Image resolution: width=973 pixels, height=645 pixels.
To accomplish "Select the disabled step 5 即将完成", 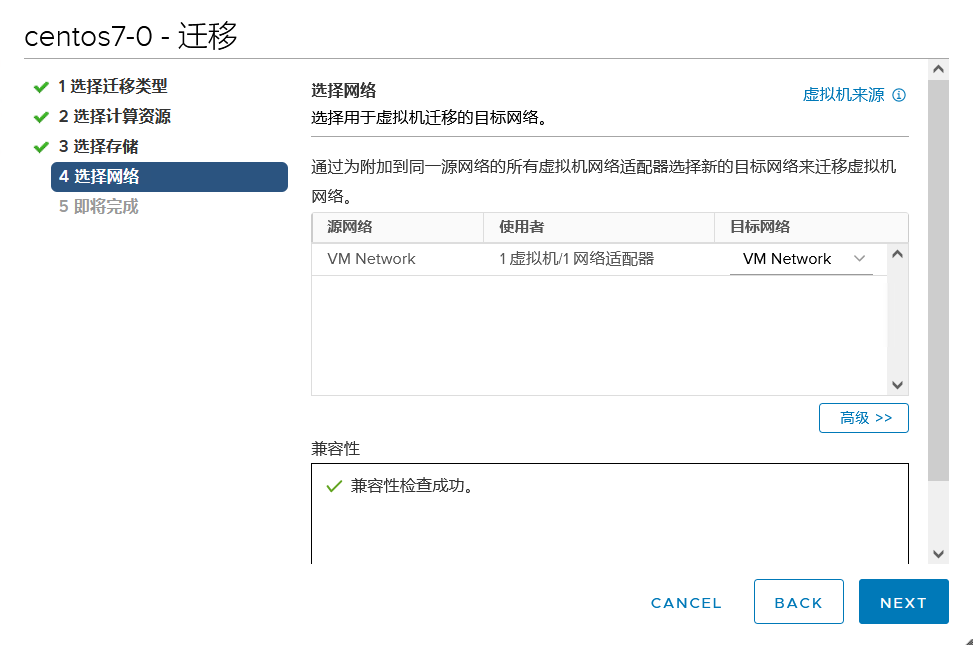I will pyautogui.click(x=99, y=207).
